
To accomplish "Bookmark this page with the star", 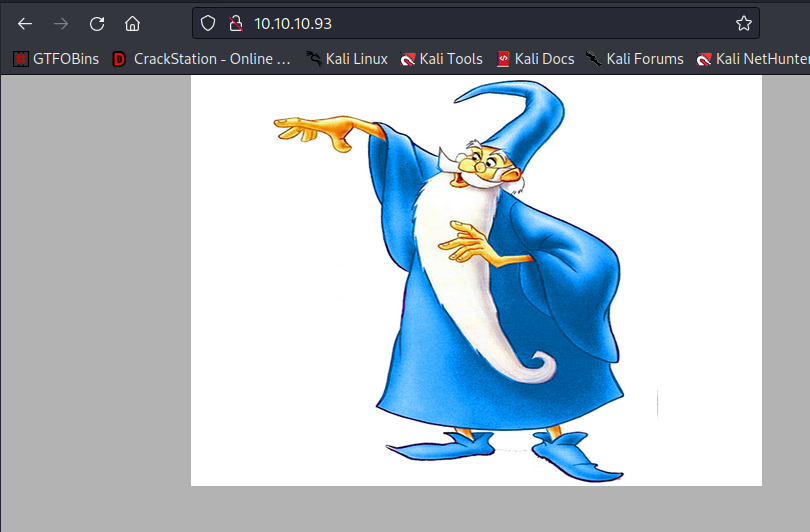I will tap(743, 23).
